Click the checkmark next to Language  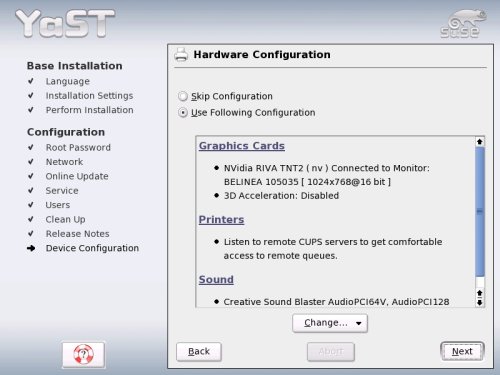tap(31, 81)
